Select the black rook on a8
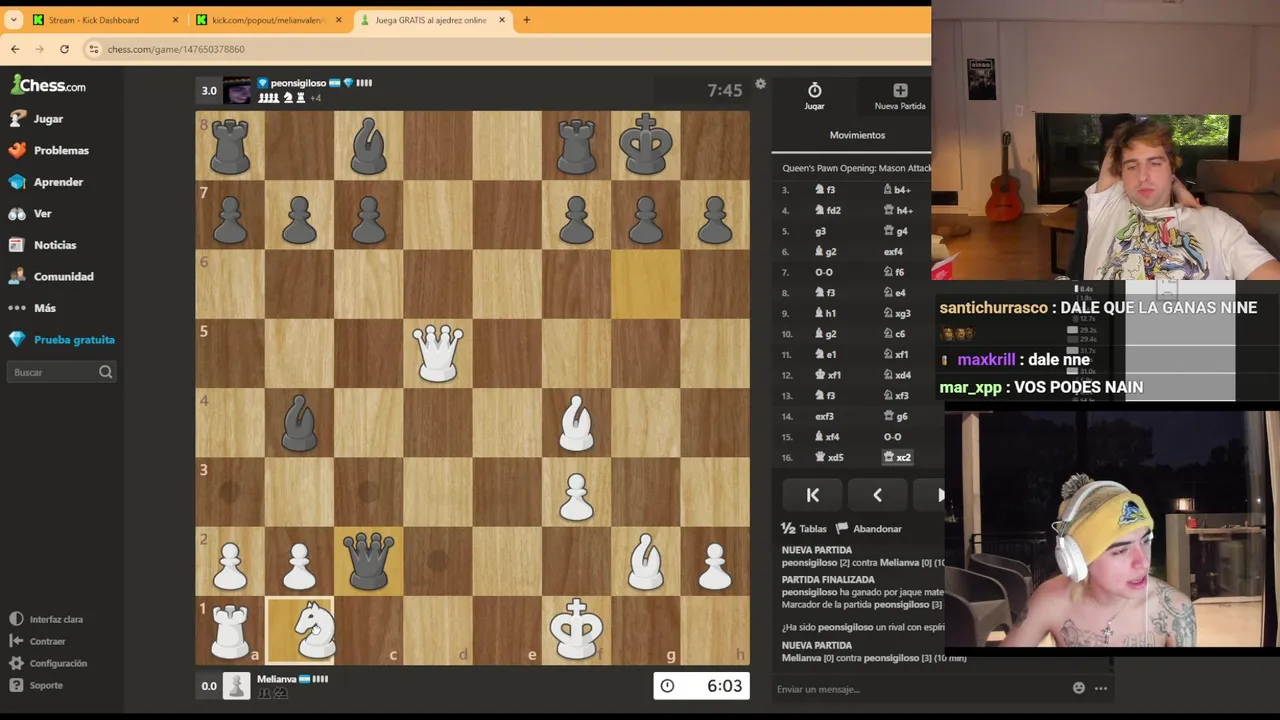The height and width of the screenshot is (720, 1280). (x=230, y=145)
